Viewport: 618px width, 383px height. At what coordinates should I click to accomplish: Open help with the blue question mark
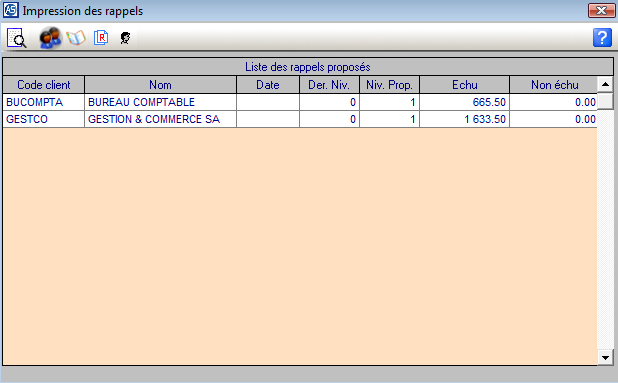coord(602,37)
